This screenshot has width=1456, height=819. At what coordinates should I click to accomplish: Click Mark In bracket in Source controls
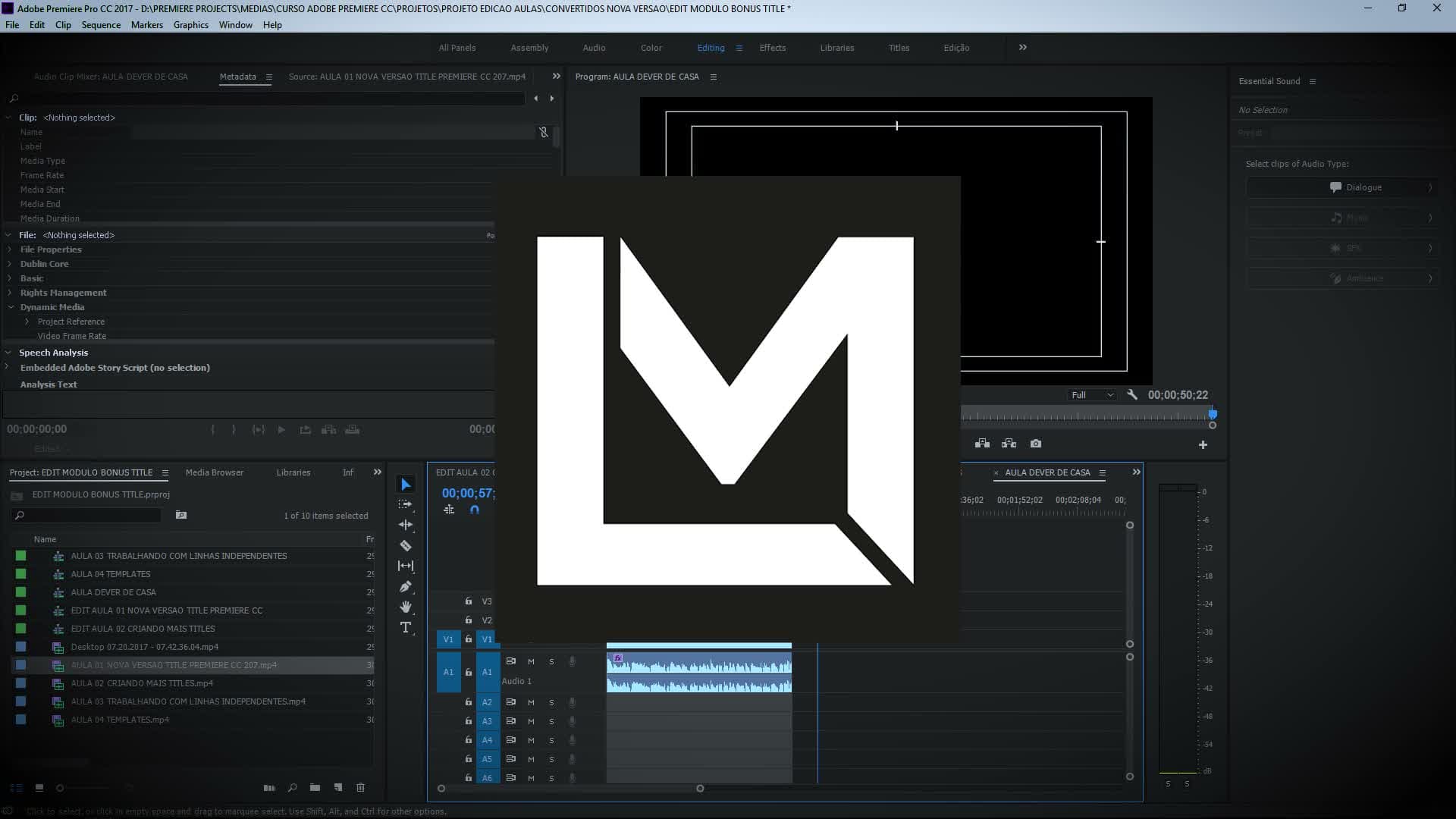[x=212, y=429]
